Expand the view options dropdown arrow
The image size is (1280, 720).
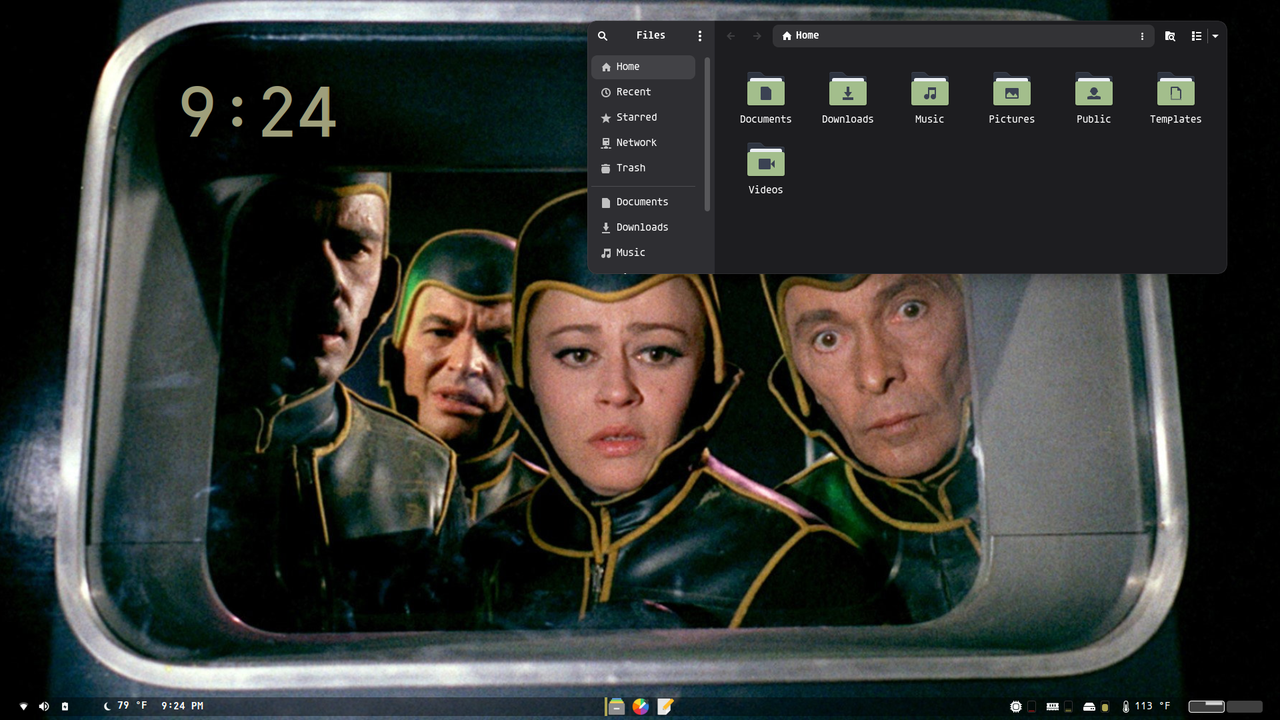(1215, 36)
